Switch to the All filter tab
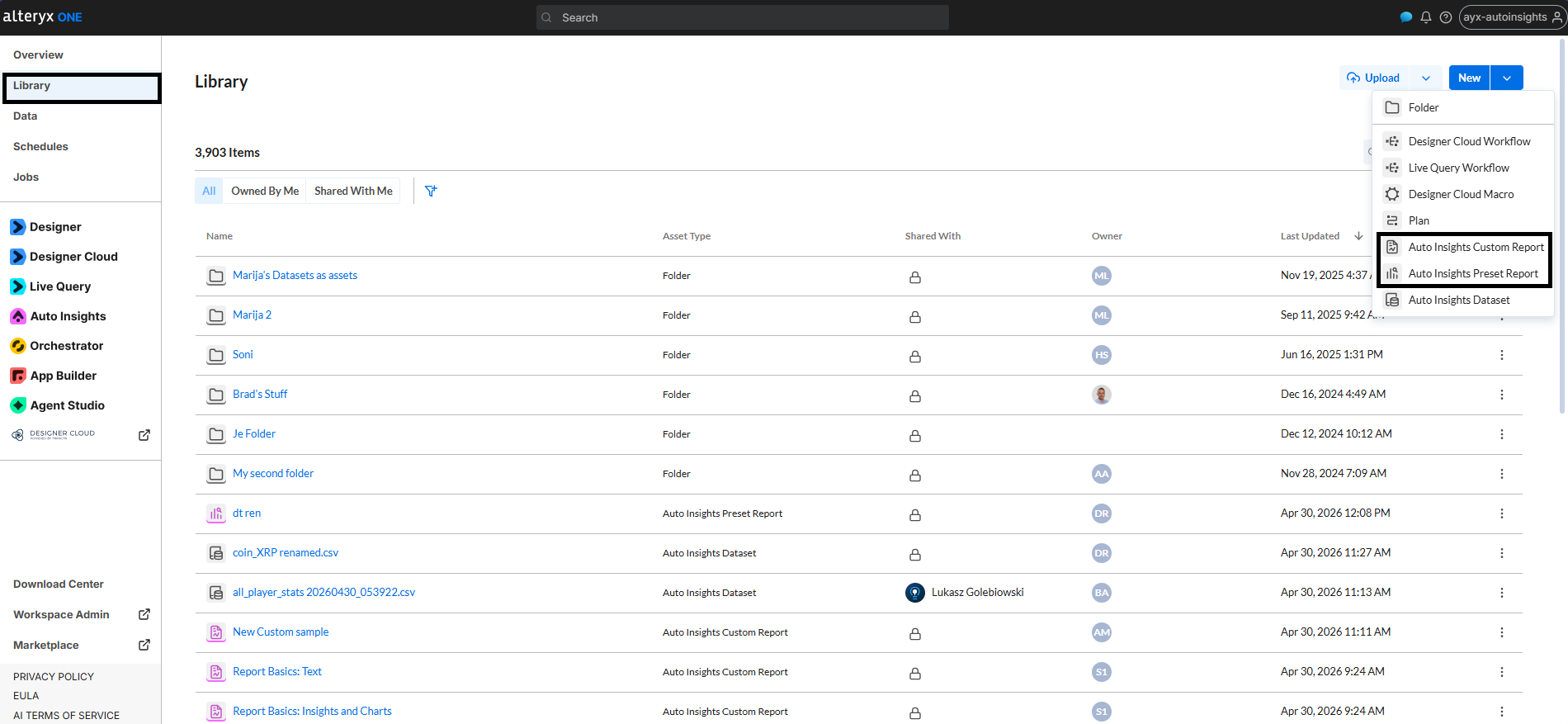Image resolution: width=1568 pixels, height=724 pixels. pos(209,191)
